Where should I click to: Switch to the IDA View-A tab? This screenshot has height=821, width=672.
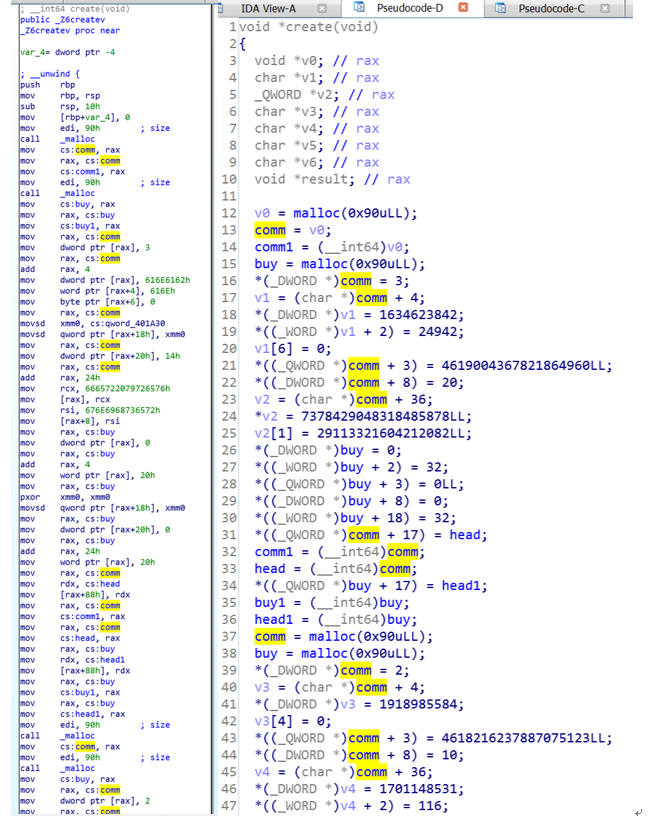click(x=268, y=9)
